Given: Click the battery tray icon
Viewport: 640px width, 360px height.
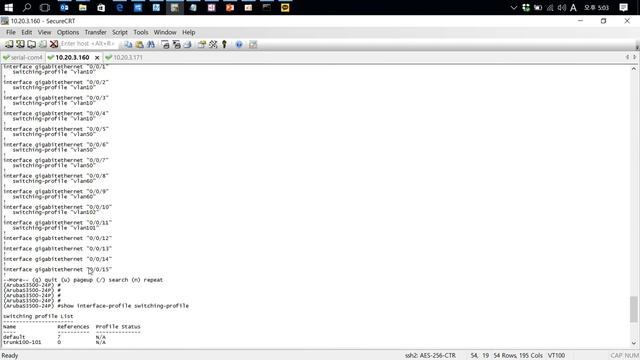Looking at the screenshot, I should pyautogui.click(x=538, y=7).
